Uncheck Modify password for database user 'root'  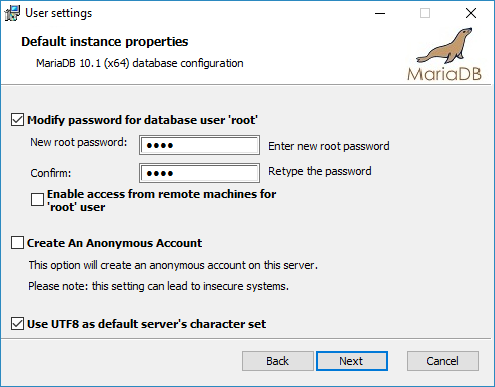click(x=17, y=120)
